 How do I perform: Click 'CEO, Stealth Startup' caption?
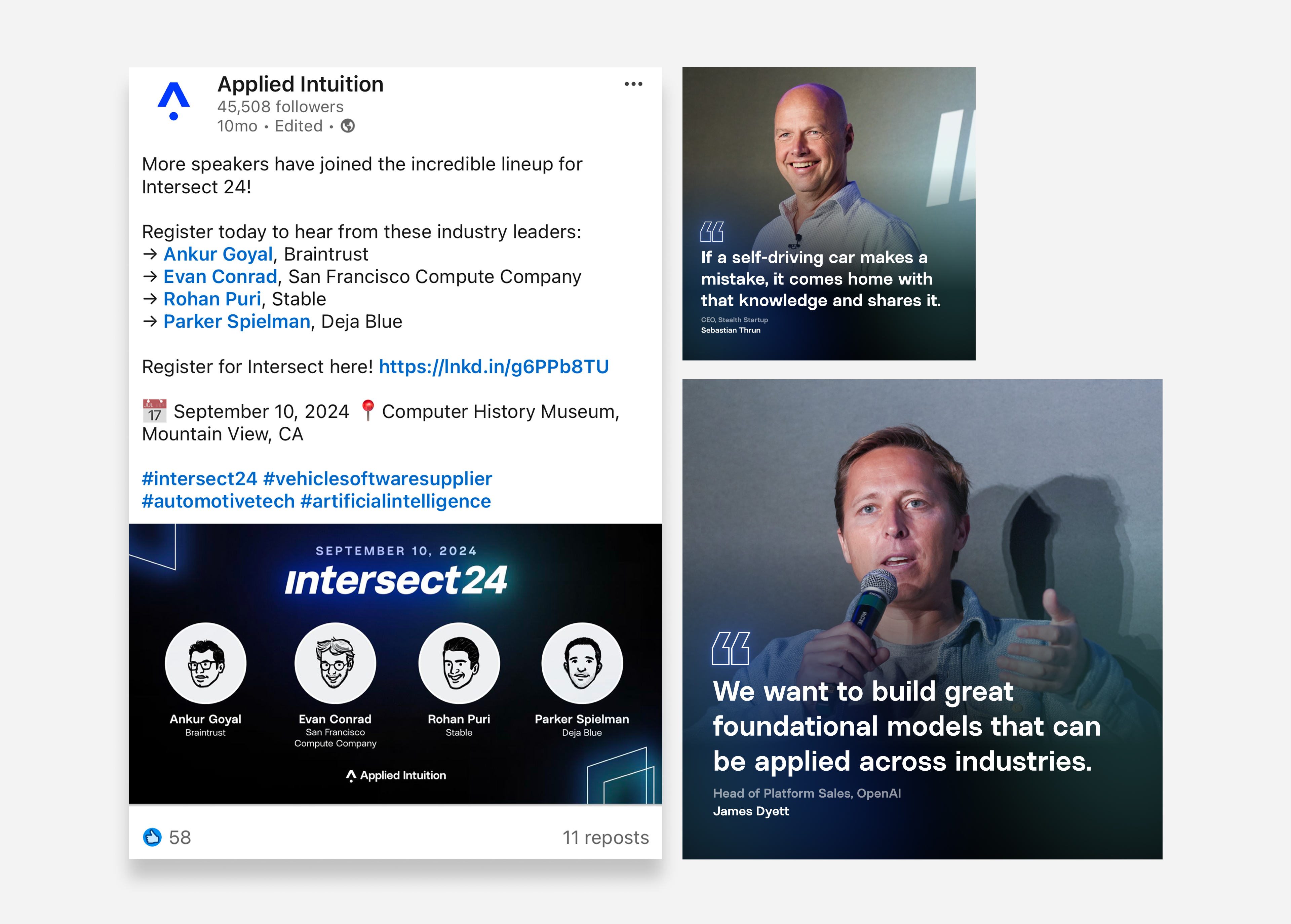pos(734,320)
